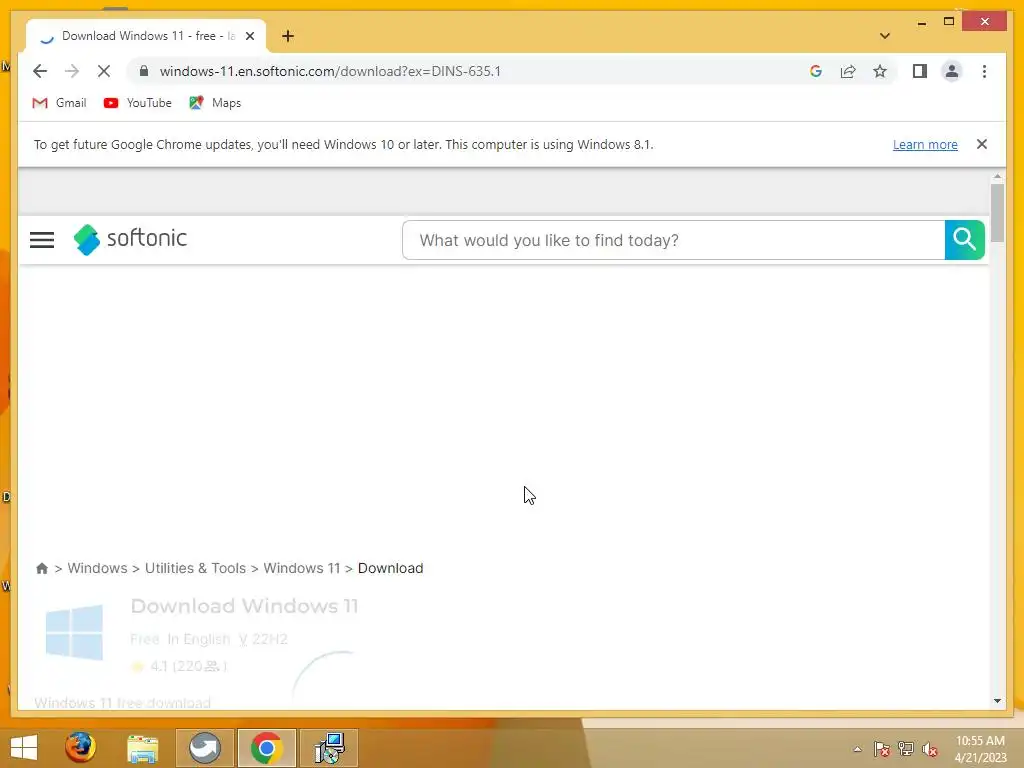
Task: Open File Explorer from the taskbar
Action: [x=142, y=748]
